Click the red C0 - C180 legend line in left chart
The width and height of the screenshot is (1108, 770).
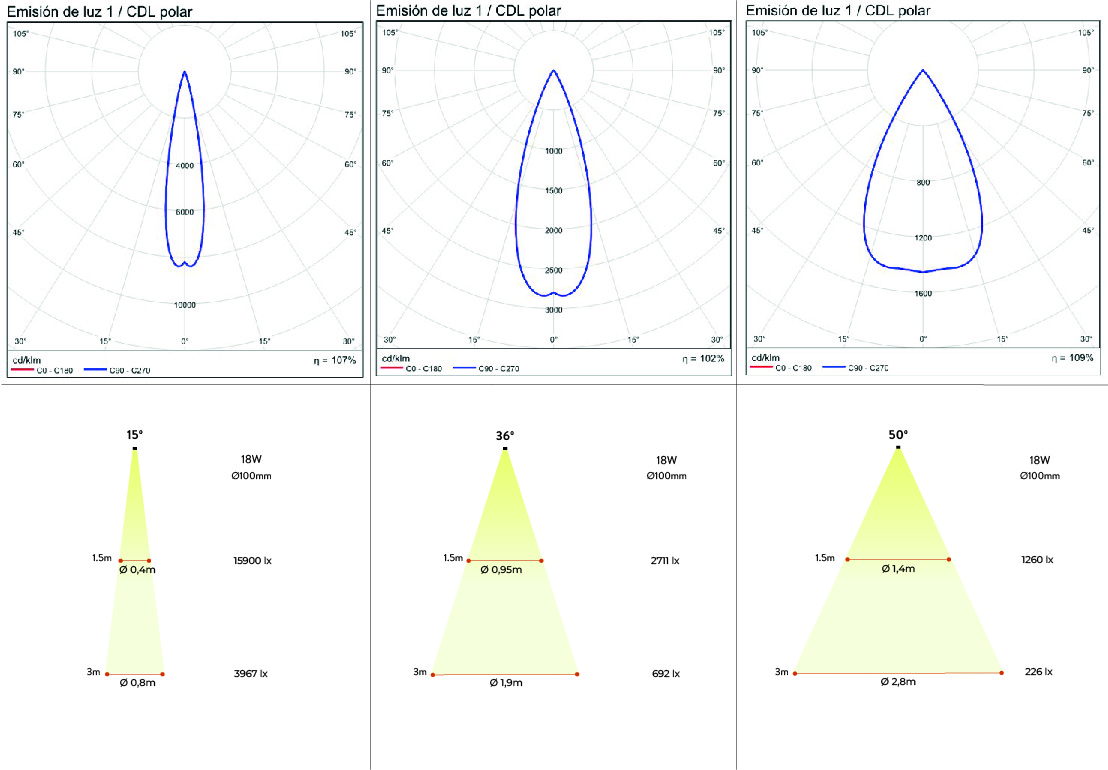point(22,371)
